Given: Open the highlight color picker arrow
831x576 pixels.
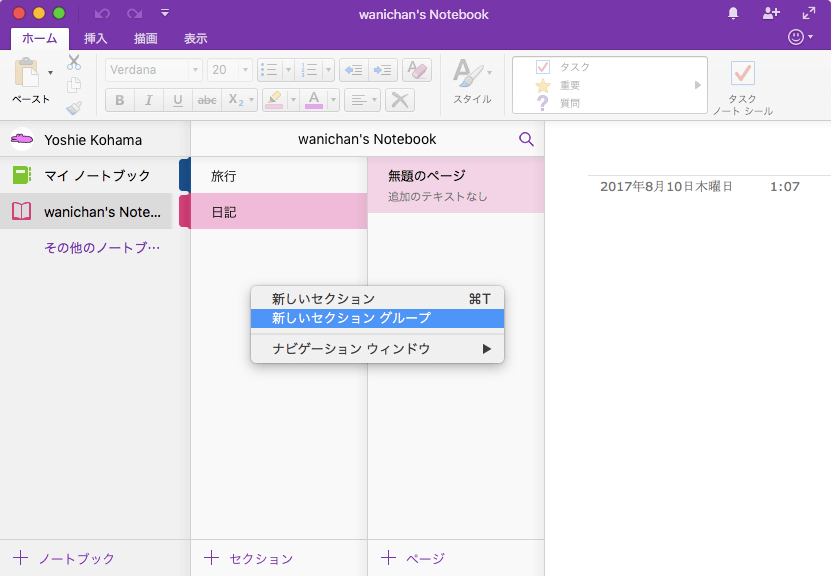Looking at the screenshot, I should [x=293, y=100].
